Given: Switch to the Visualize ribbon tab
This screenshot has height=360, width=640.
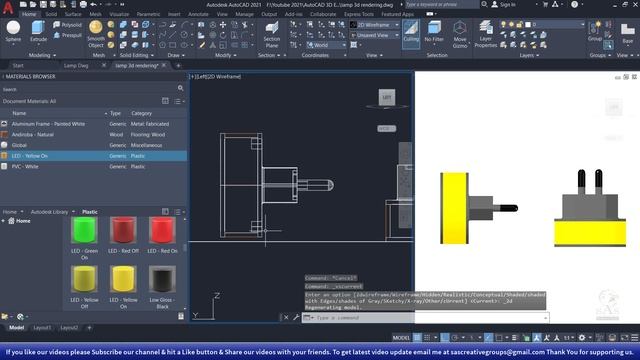Looking at the screenshot, I should (119, 14).
